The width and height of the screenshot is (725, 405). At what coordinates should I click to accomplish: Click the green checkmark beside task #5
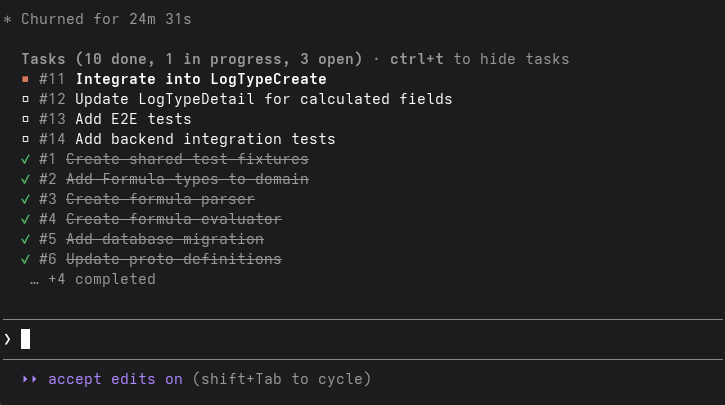click(25, 239)
